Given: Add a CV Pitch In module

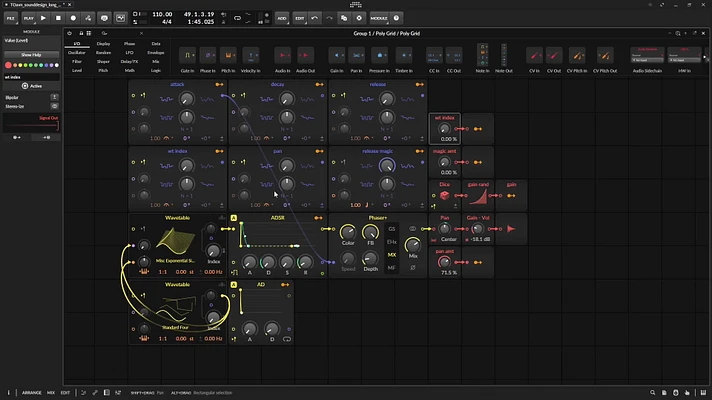Looking at the screenshot, I should click(x=577, y=56).
